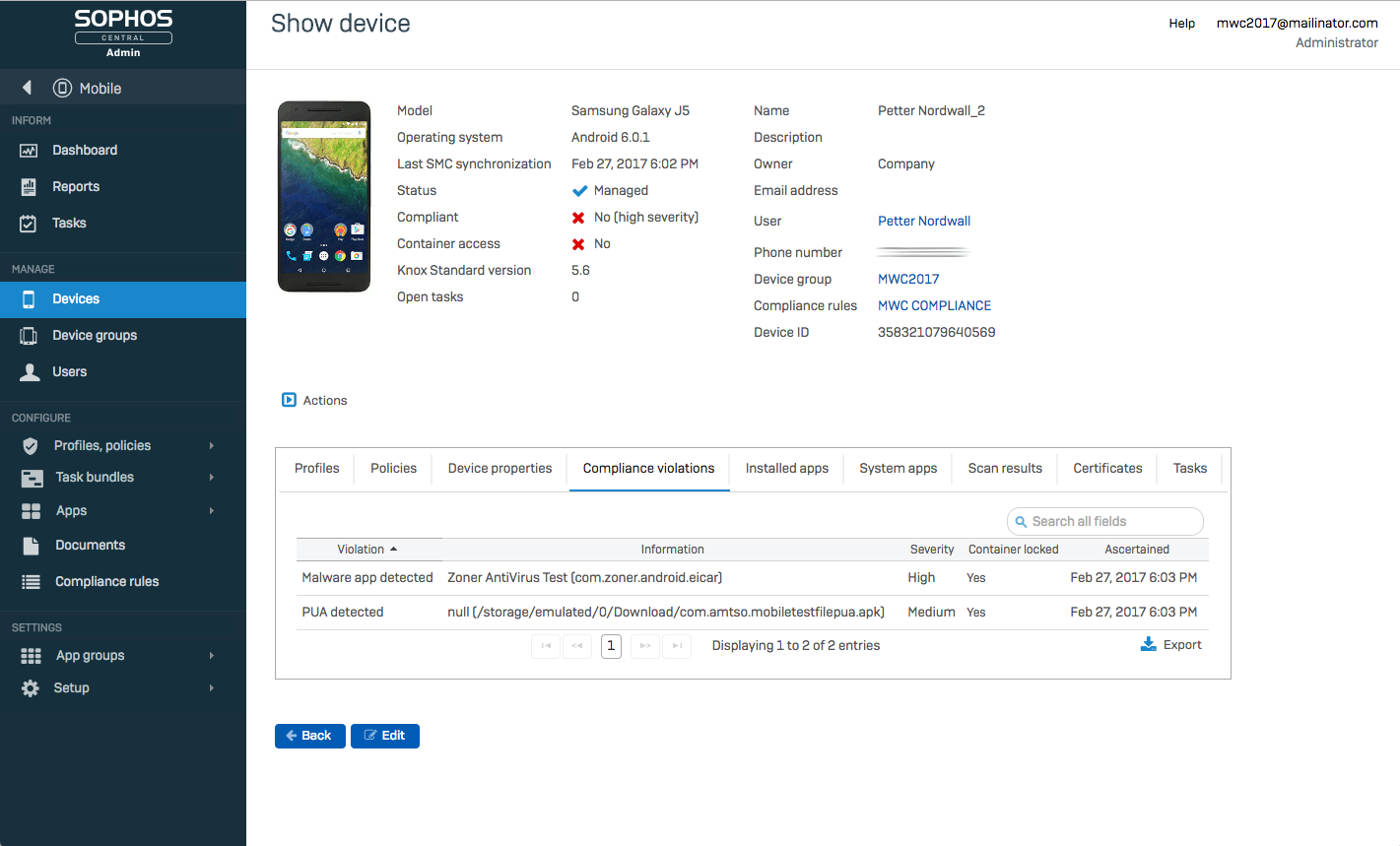Switch to Installed apps tab
The width and height of the screenshot is (1400, 846).
coord(787,469)
